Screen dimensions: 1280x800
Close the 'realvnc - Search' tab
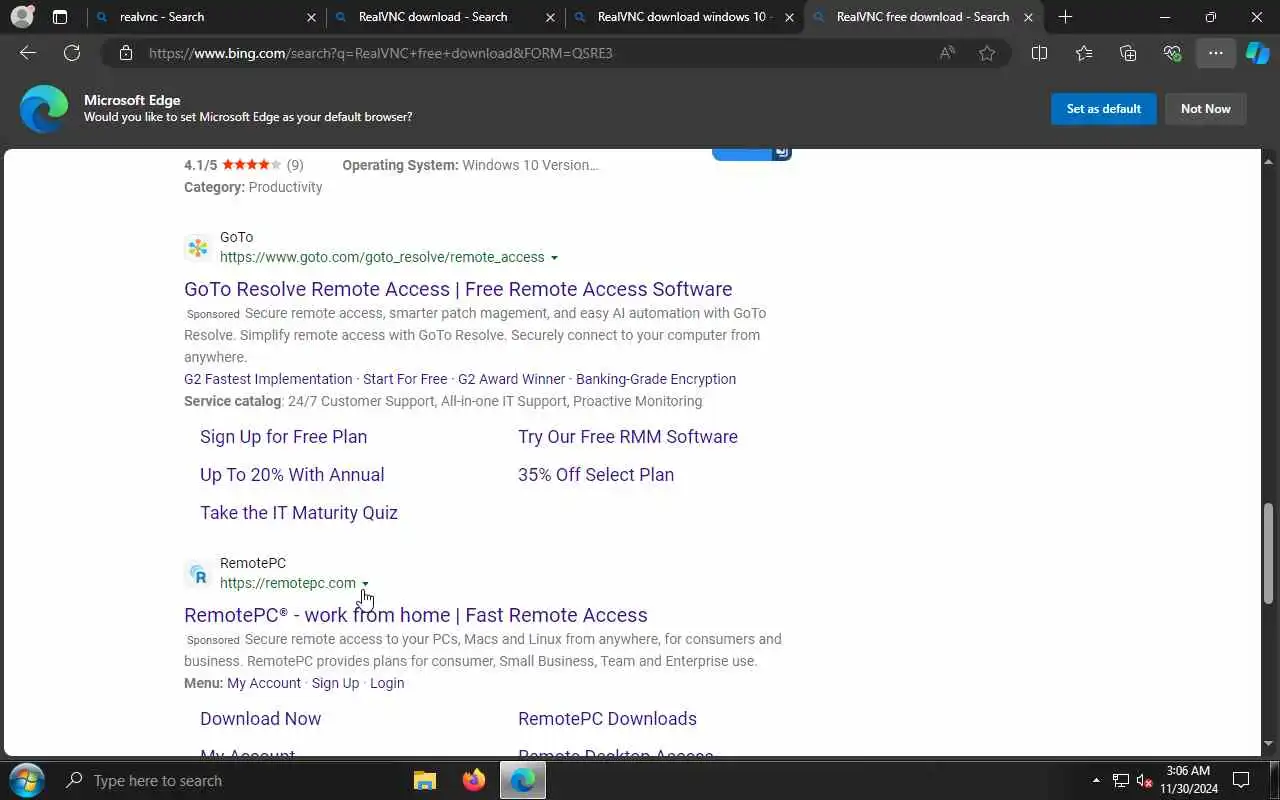coord(311,17)
